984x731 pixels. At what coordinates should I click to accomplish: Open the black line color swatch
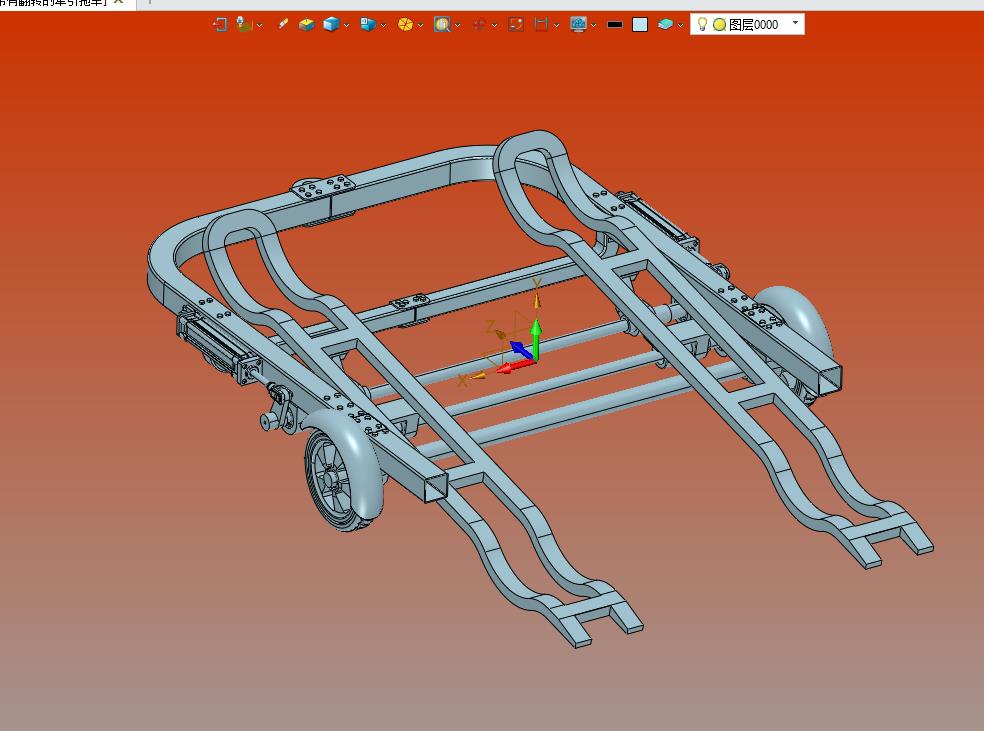pos(615,24)
